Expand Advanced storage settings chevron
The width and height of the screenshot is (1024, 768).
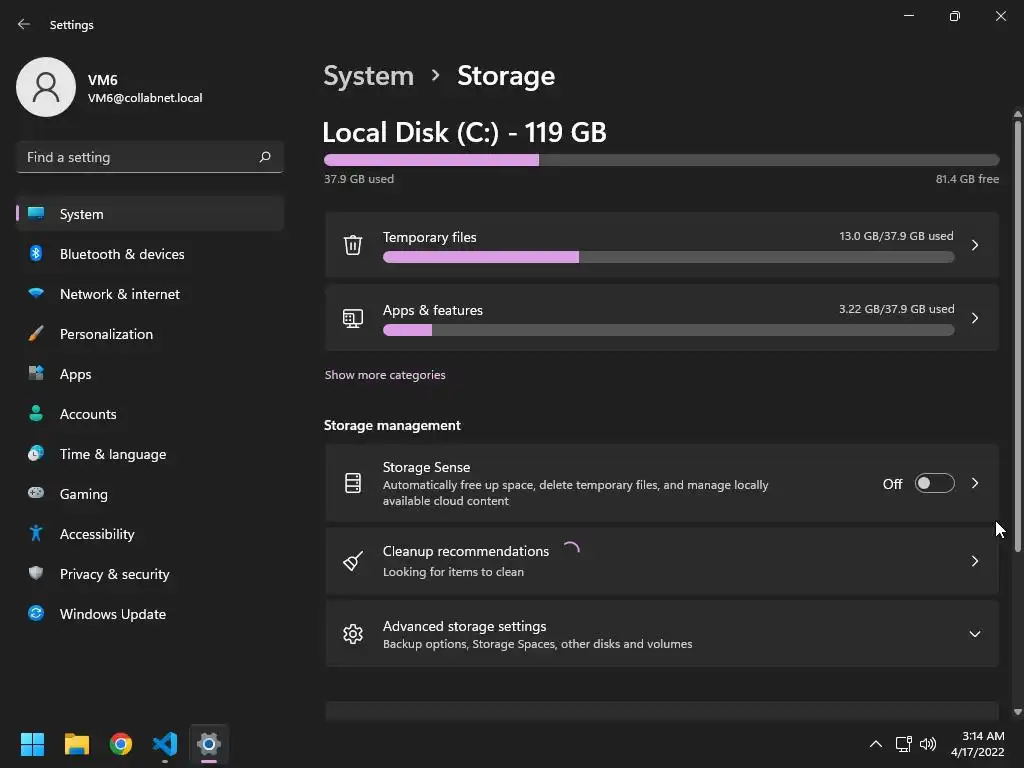coord(975,634)
